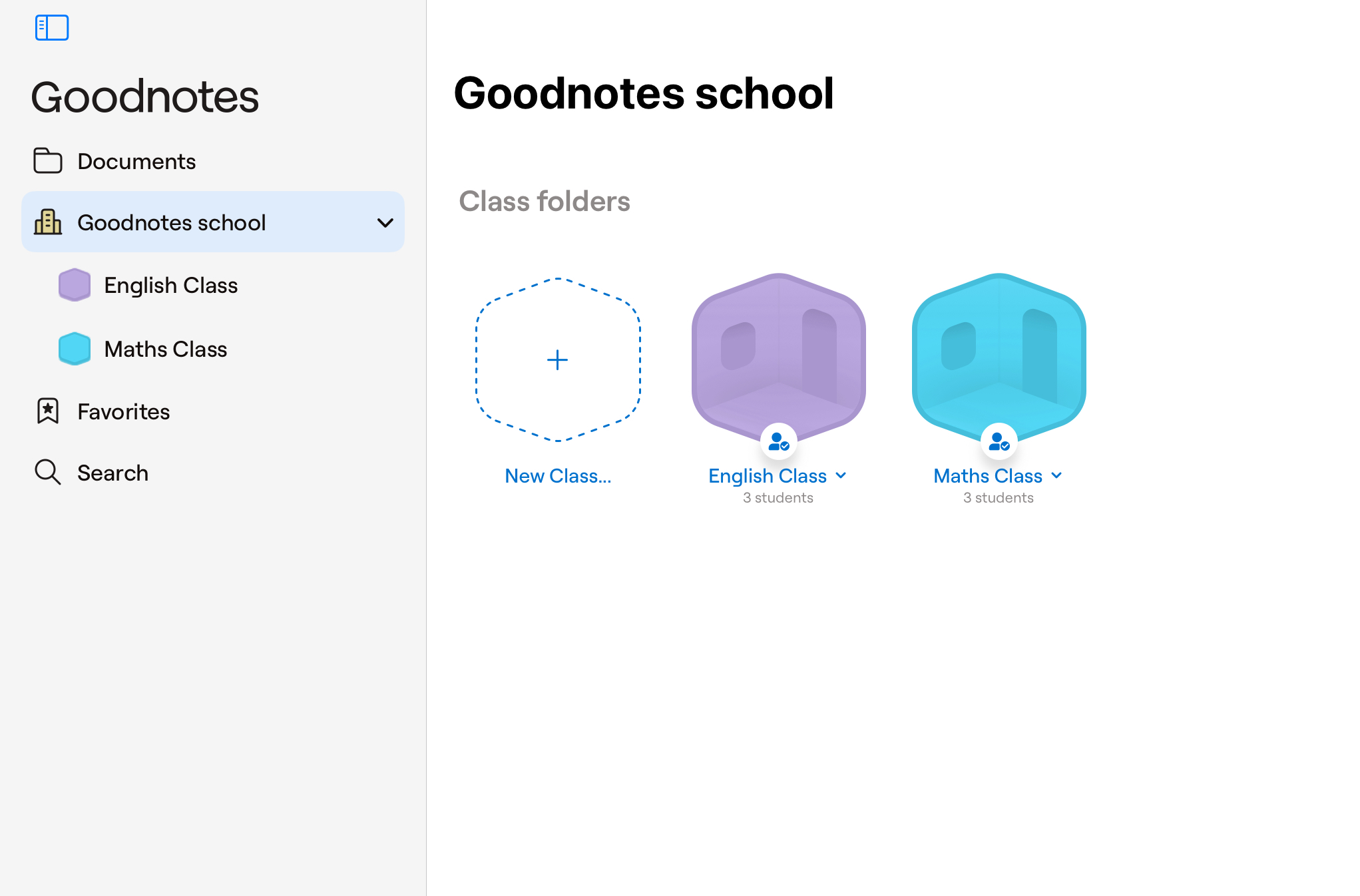Click the Favorites bookmark star icon
This screenshot has height=896, width=1360.
point(48,411)
